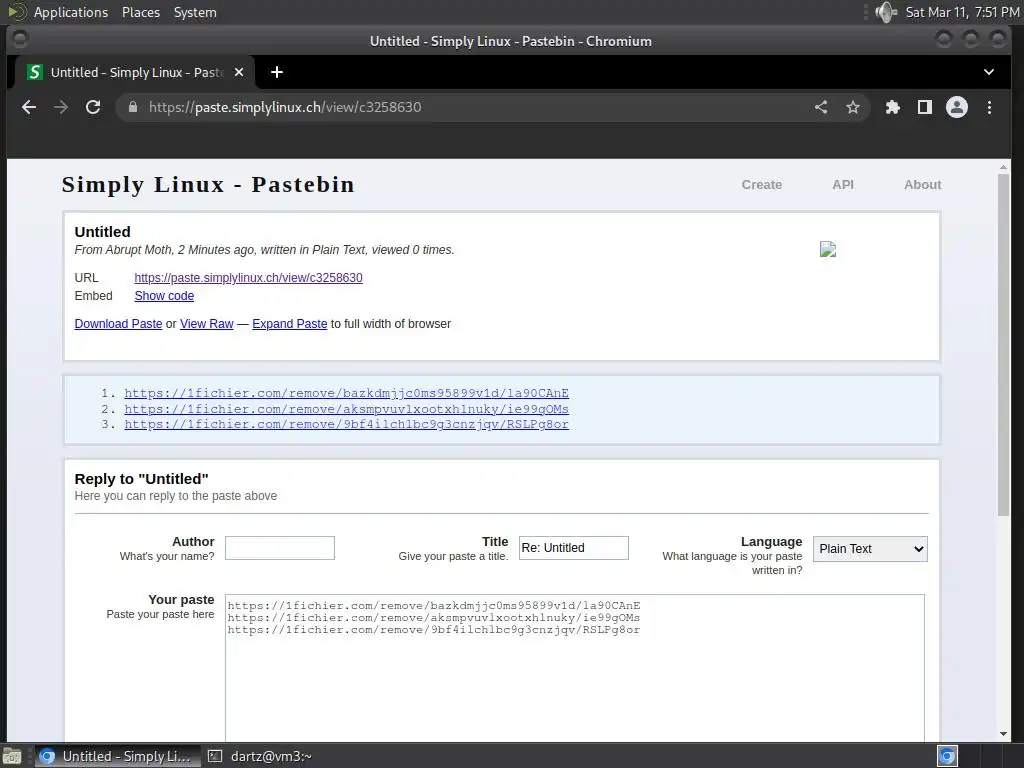The height and width of the screenshot is (768, 1024).
Task: Close the Untitled - Simply Linux tab
Action: pyautogui.click(x=239, y=72)
